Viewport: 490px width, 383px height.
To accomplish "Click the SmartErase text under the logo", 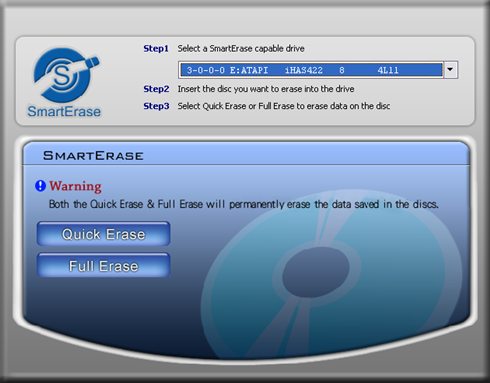I will (x=64, y=112).
